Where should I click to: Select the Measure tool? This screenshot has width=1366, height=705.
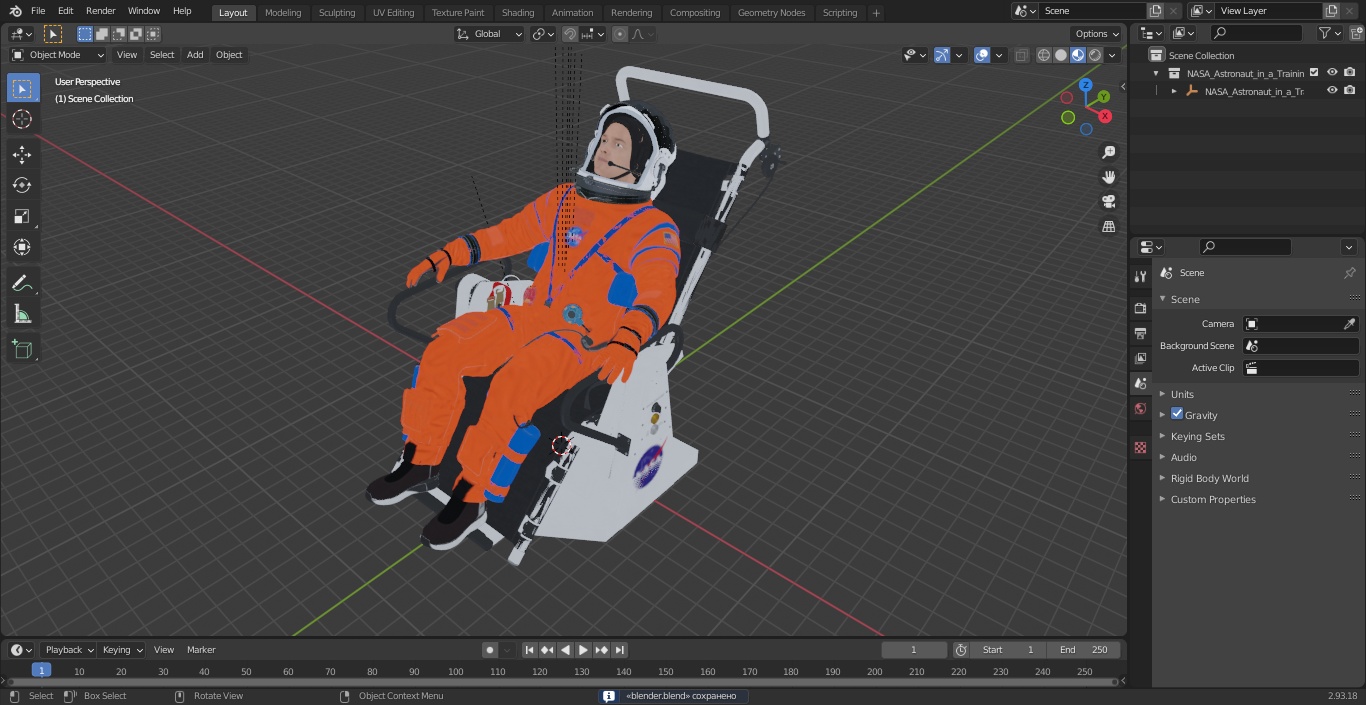pos(22,314)
